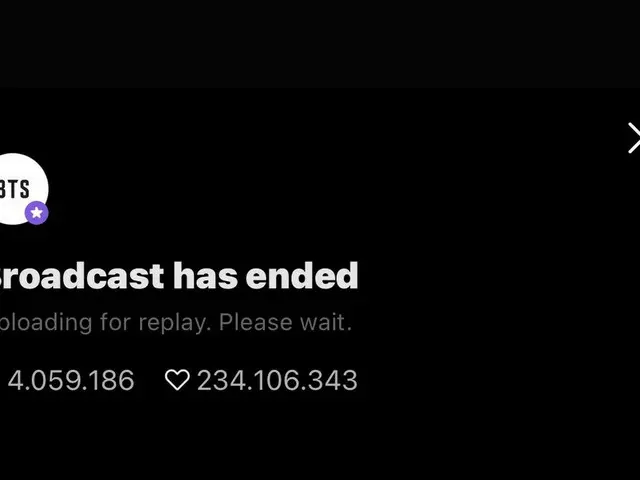Click the 4.059.186 viewer count
The height and width of the screenshot is (480, 640).
[71, 380]
